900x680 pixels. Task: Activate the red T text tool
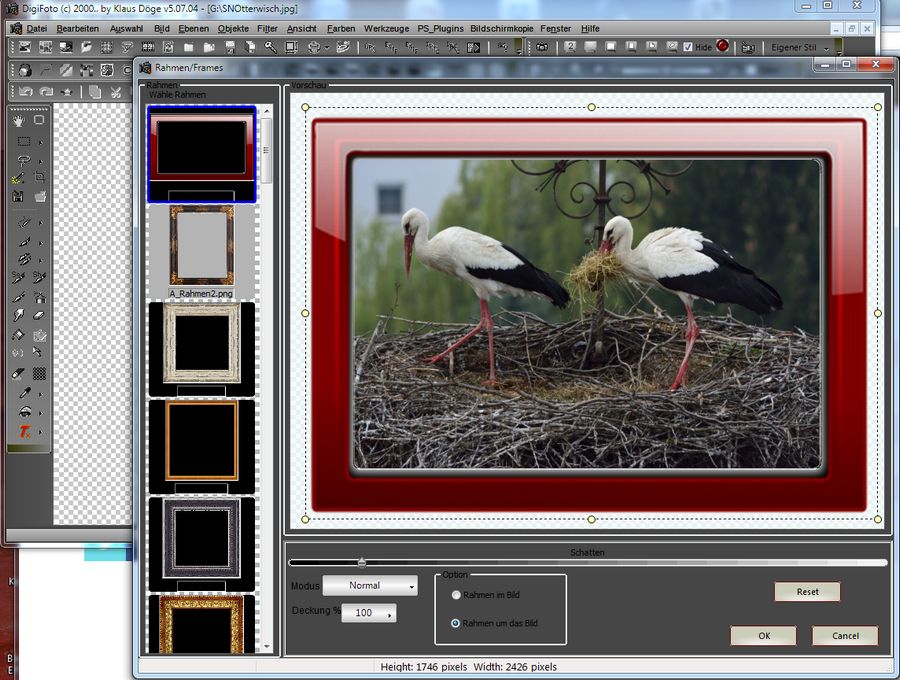pos(23,431)
